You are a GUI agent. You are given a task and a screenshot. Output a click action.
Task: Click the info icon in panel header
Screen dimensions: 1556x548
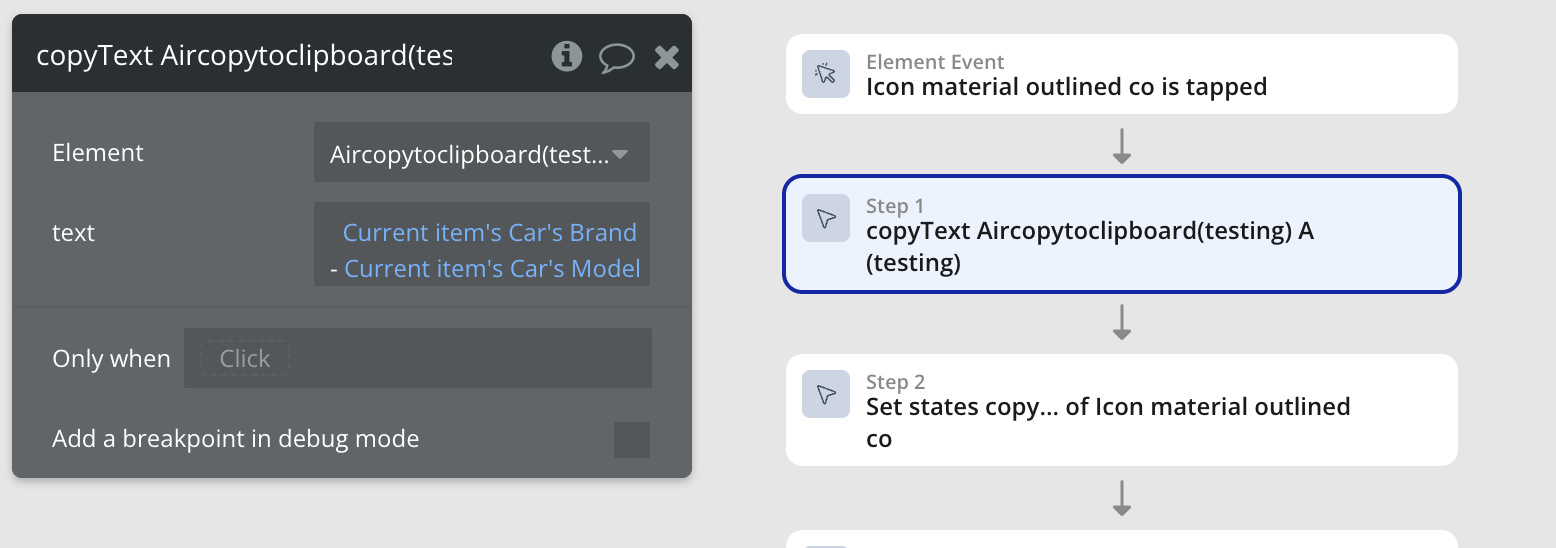[x=567, y=56]
